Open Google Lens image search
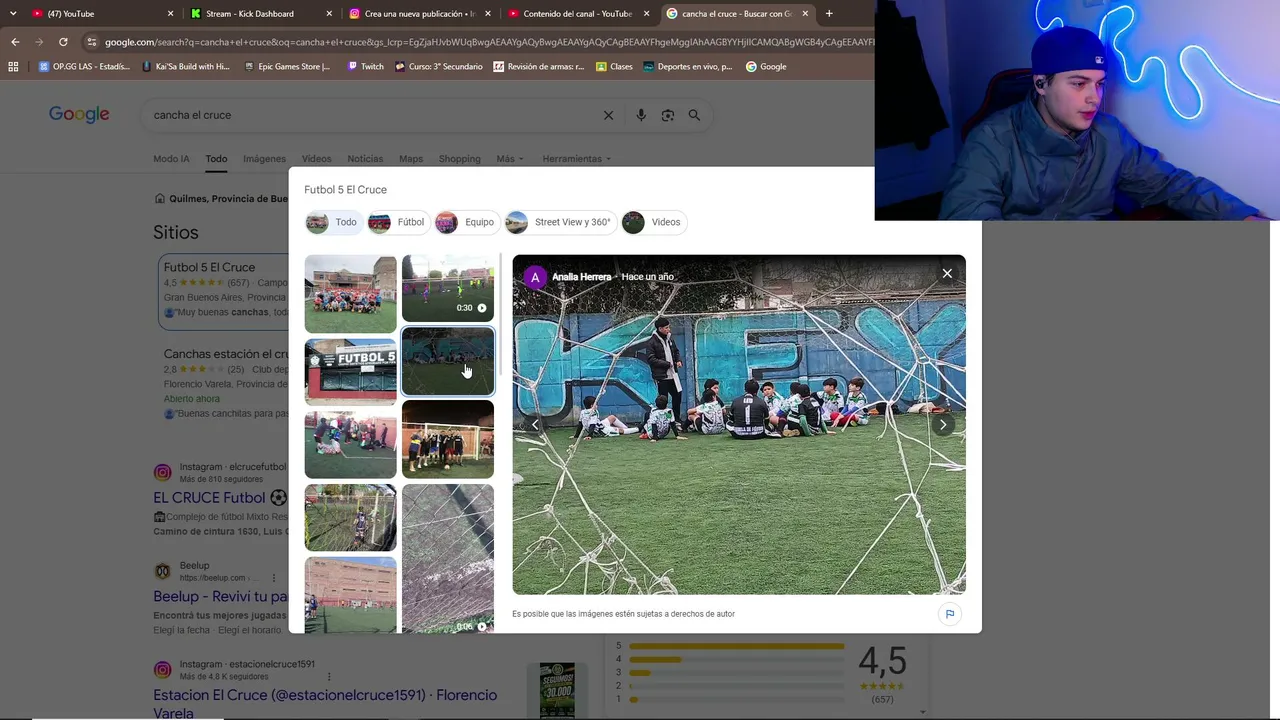The height and width of the screenshot is (720, 1280). coord(668,115)
